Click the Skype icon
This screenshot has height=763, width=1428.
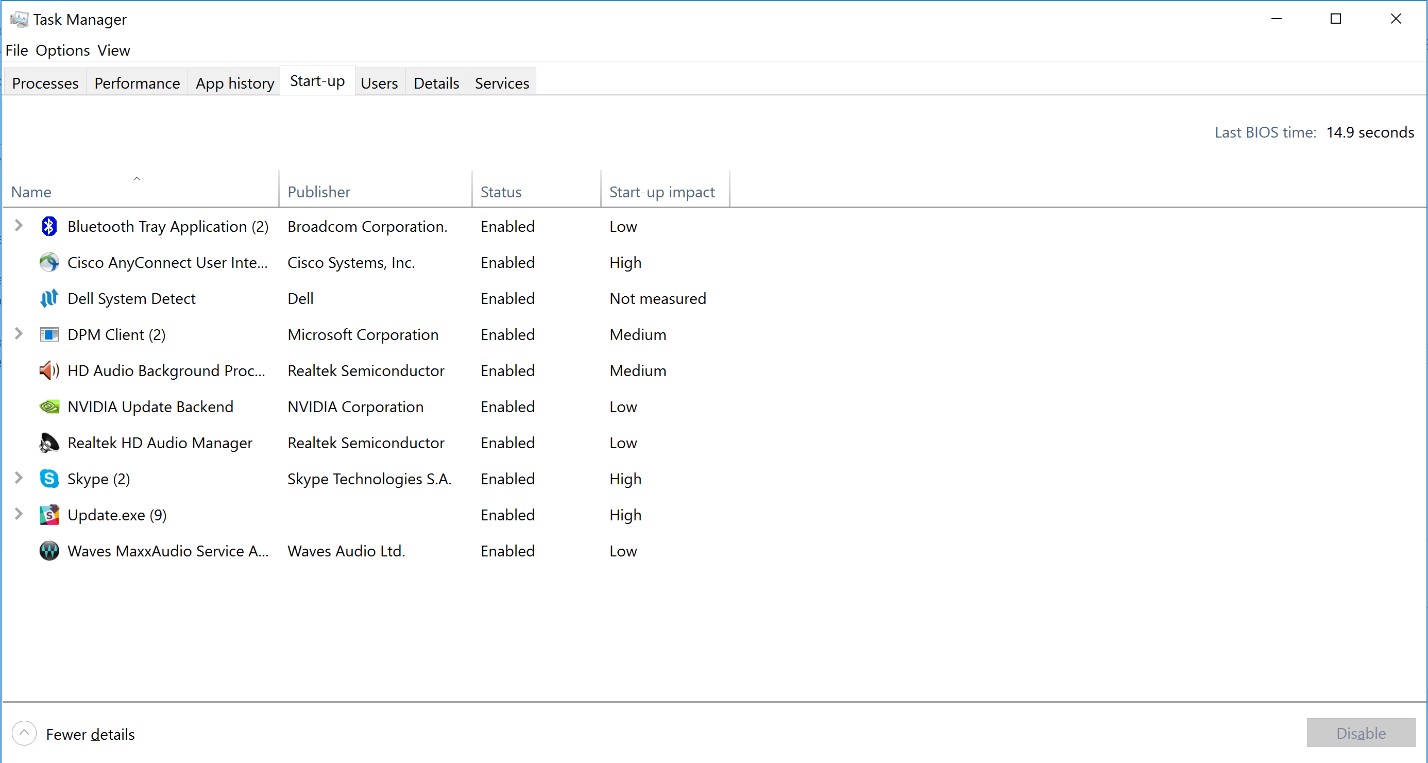coord(49,479)
